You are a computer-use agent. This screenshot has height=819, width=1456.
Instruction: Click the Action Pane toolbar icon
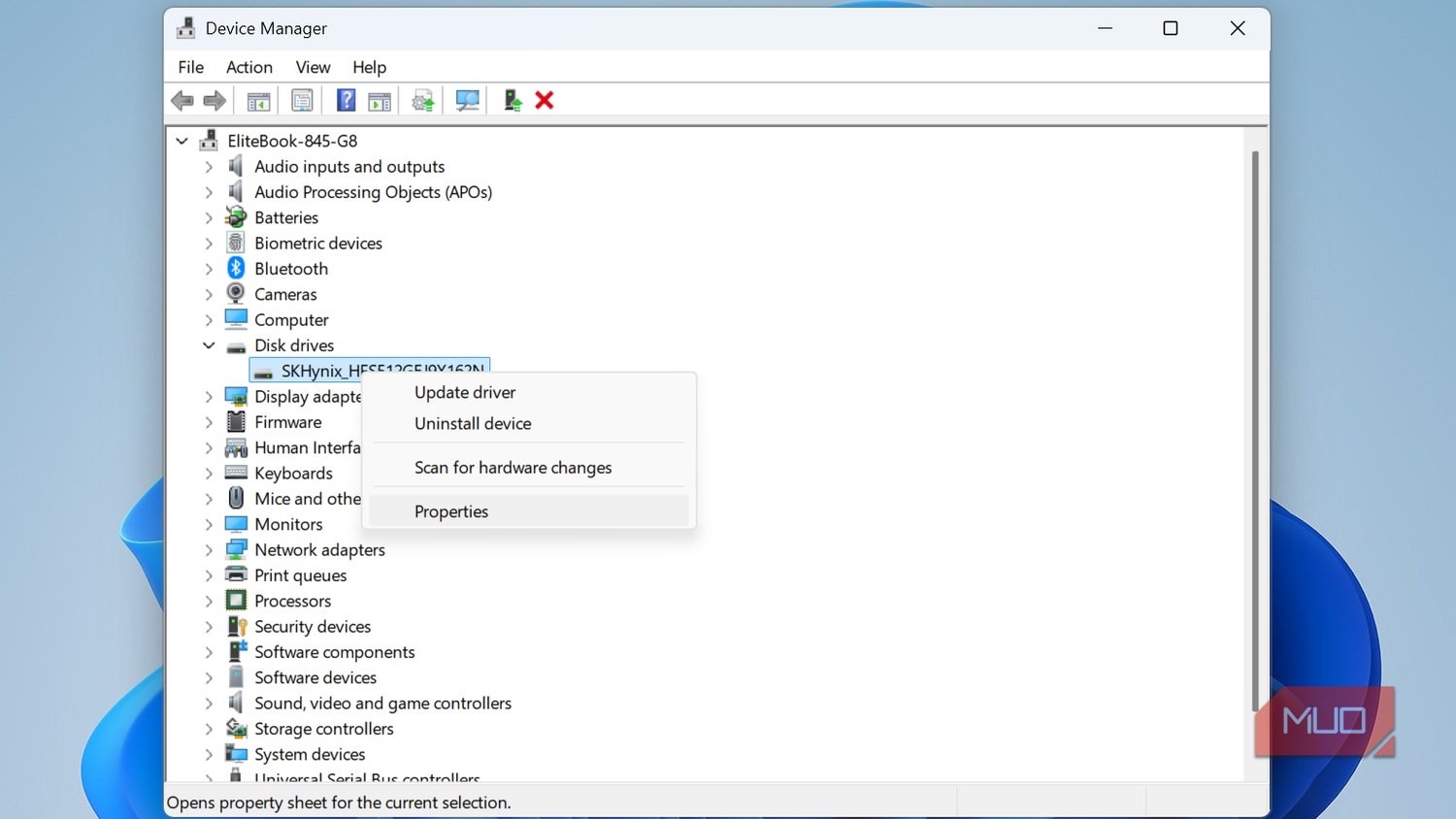(x=380, y=100)
